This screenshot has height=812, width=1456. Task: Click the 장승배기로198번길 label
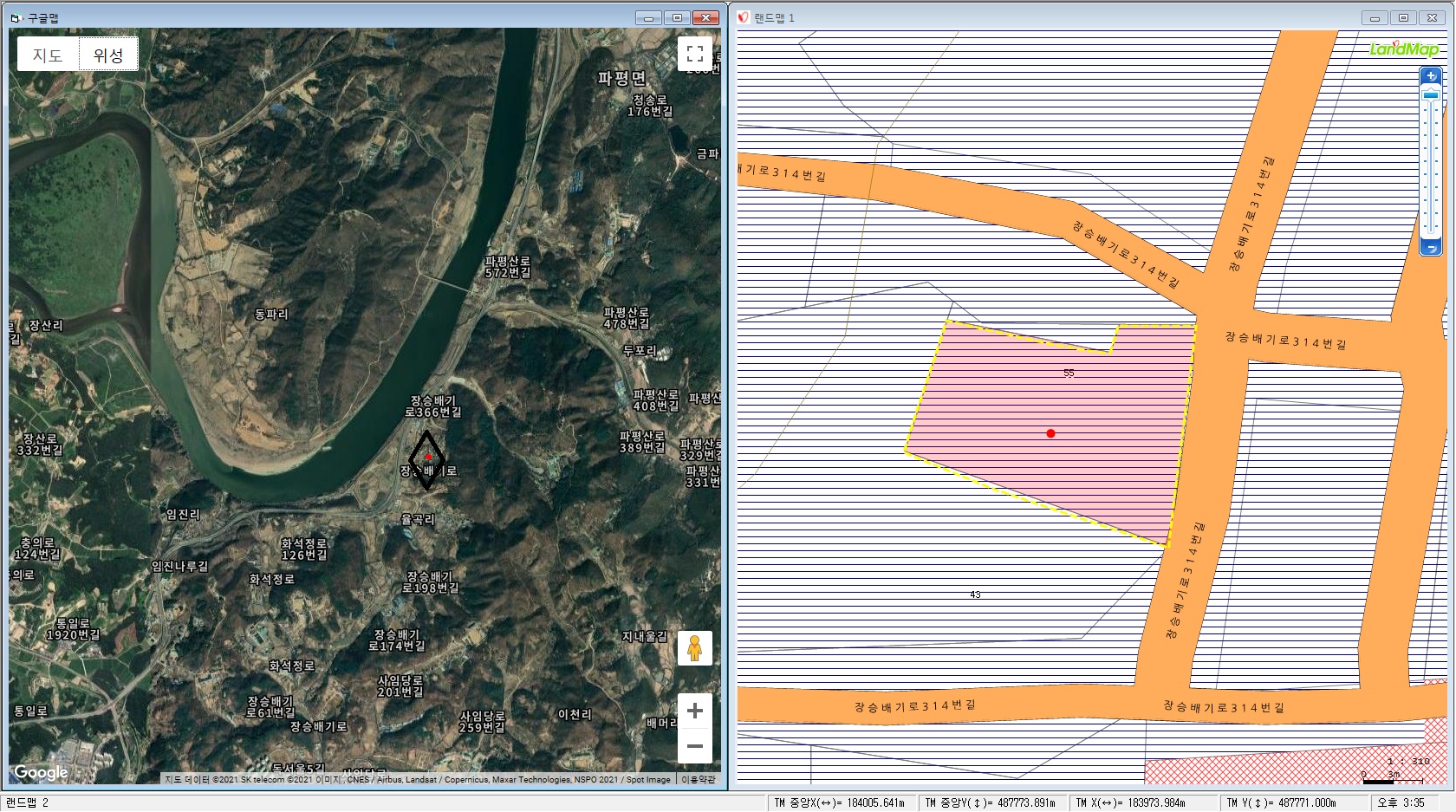point(431,581)
